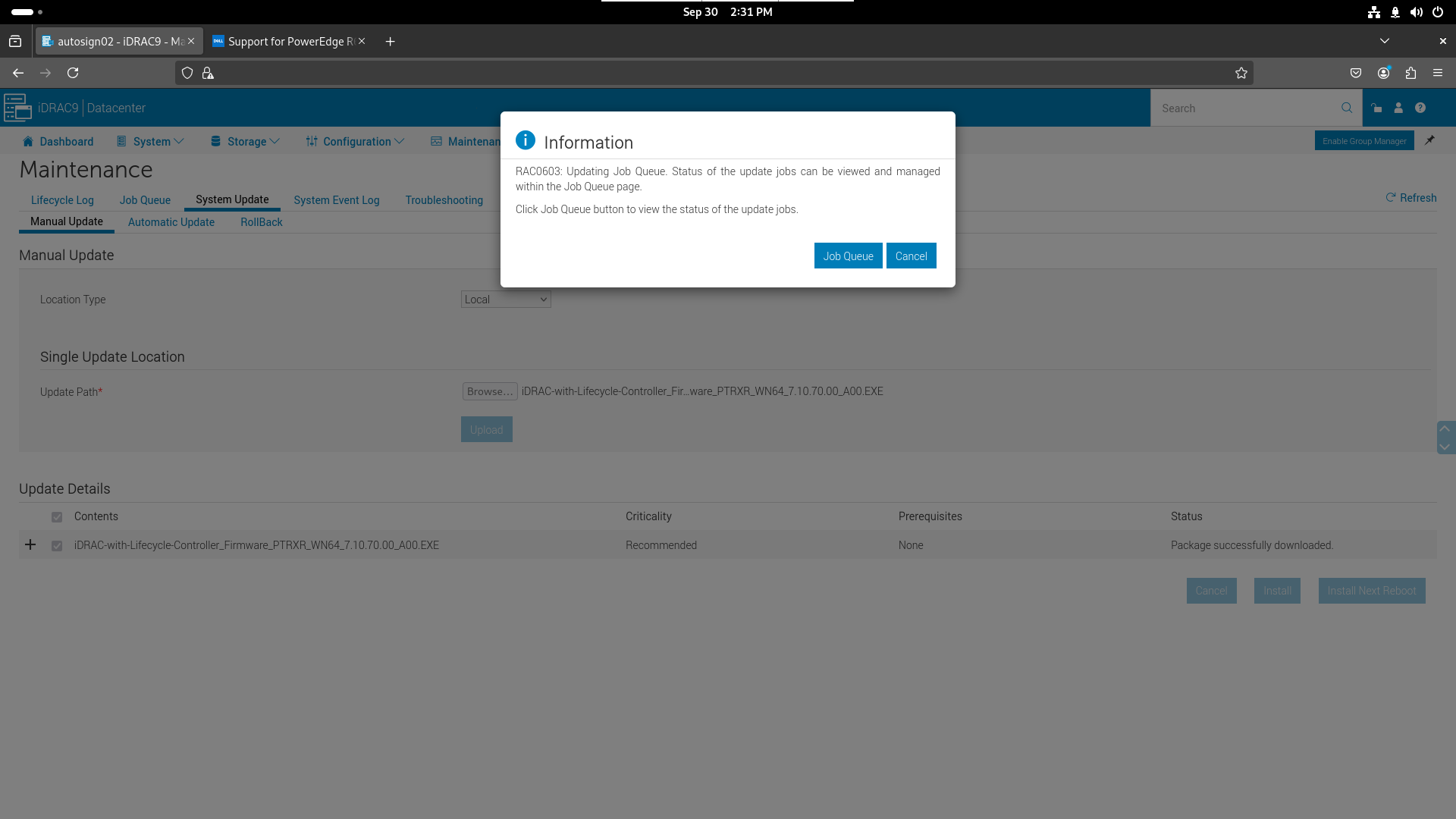Image resolution: width=1456 pixels, height=819 pixels.
Task: Open the Maintenance menu
Action: [466, 142]
